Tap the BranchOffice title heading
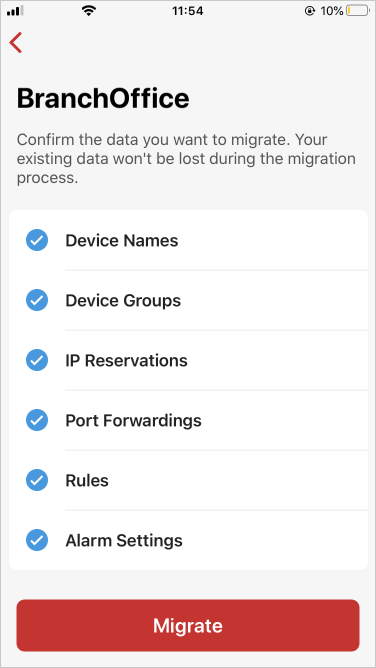376x668 pixels. tap(103, 98)
